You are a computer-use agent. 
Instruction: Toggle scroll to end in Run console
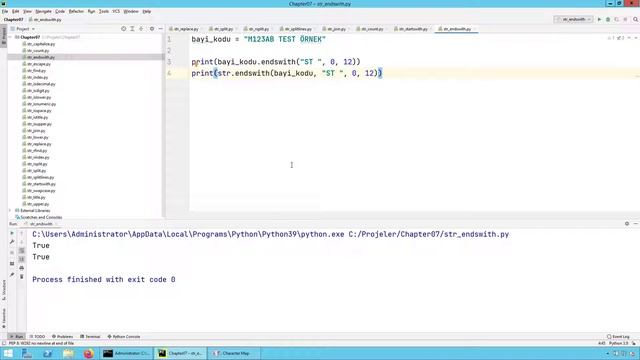[x=22, y=259]
